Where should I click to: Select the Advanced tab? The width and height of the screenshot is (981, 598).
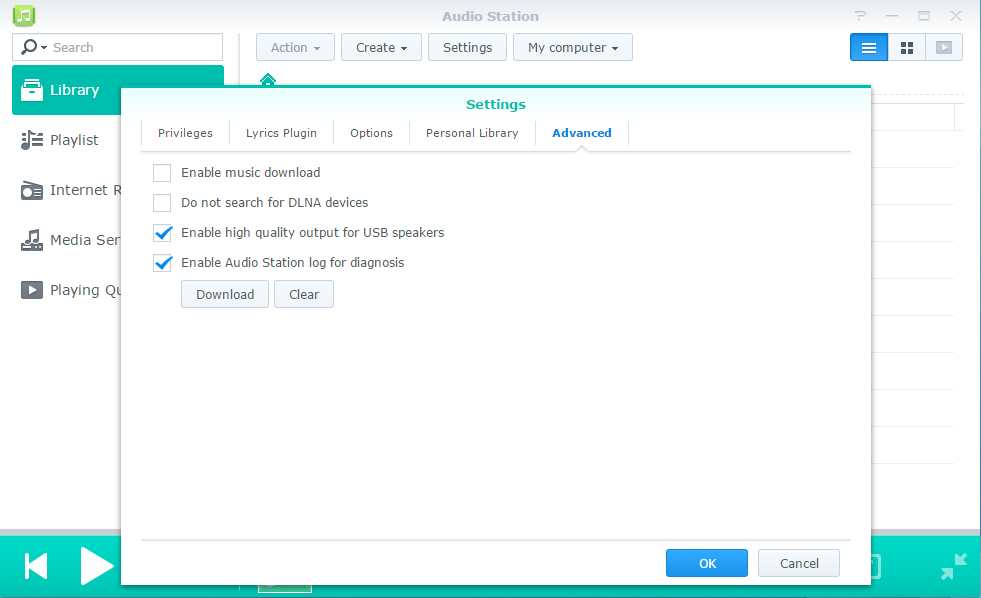582,133
